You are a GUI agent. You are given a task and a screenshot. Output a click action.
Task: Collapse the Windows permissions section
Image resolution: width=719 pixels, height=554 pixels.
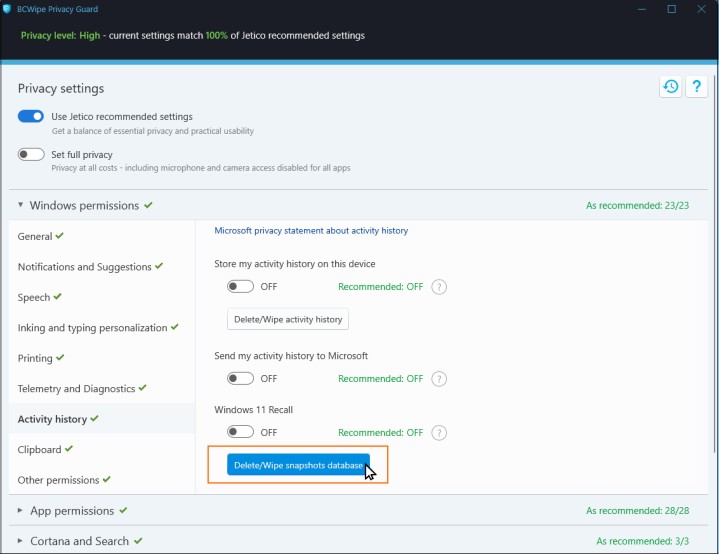pyautogui.click(x=22, y=206)
